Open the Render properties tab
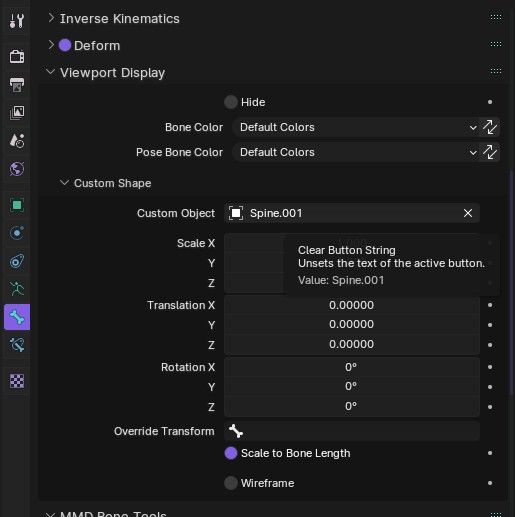 click(x=17, y=56)
